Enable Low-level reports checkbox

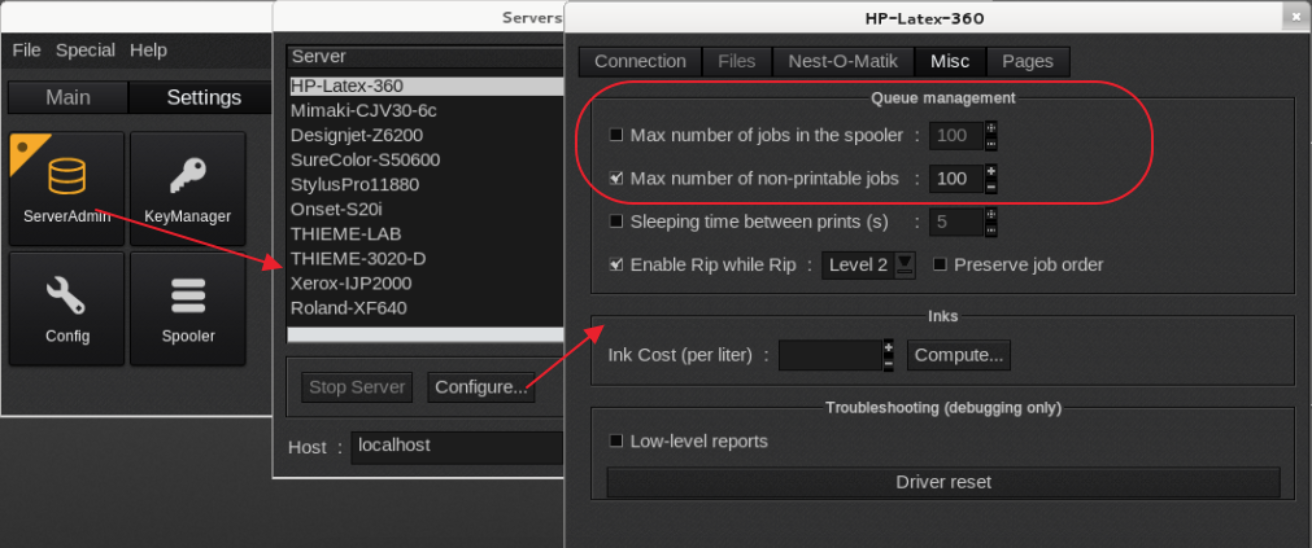pos(616,441)
